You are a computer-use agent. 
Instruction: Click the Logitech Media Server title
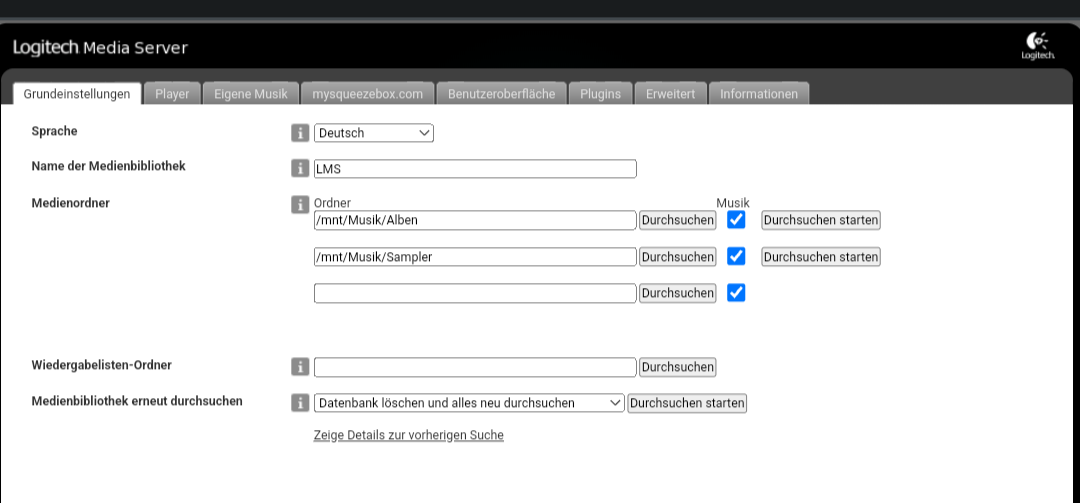coord(101,48)
